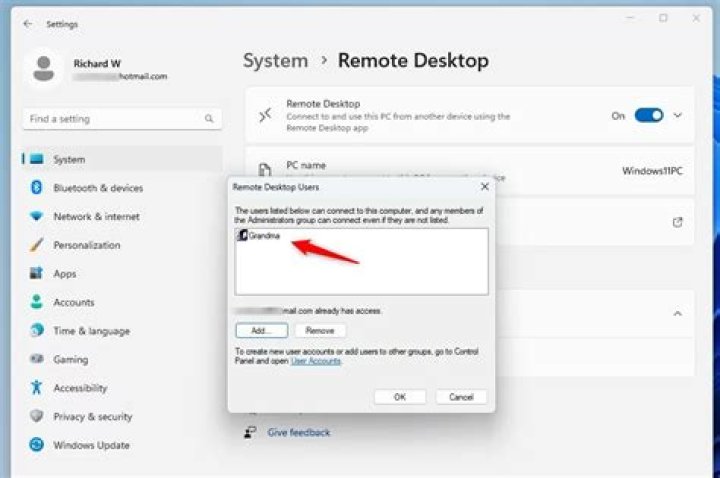Open Time & language settings
The image size is (720, 478).
pyautogui.click(x=122, y=331)
